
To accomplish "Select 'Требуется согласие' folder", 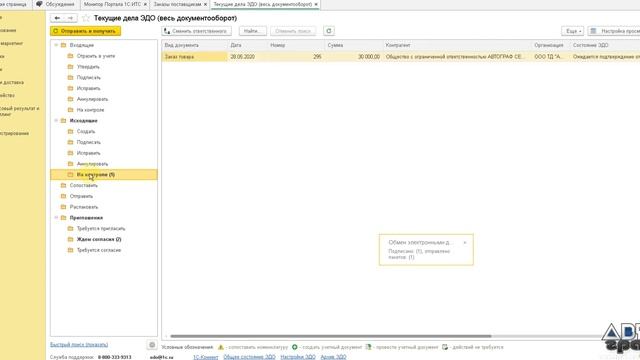I will tap(99, 250).
